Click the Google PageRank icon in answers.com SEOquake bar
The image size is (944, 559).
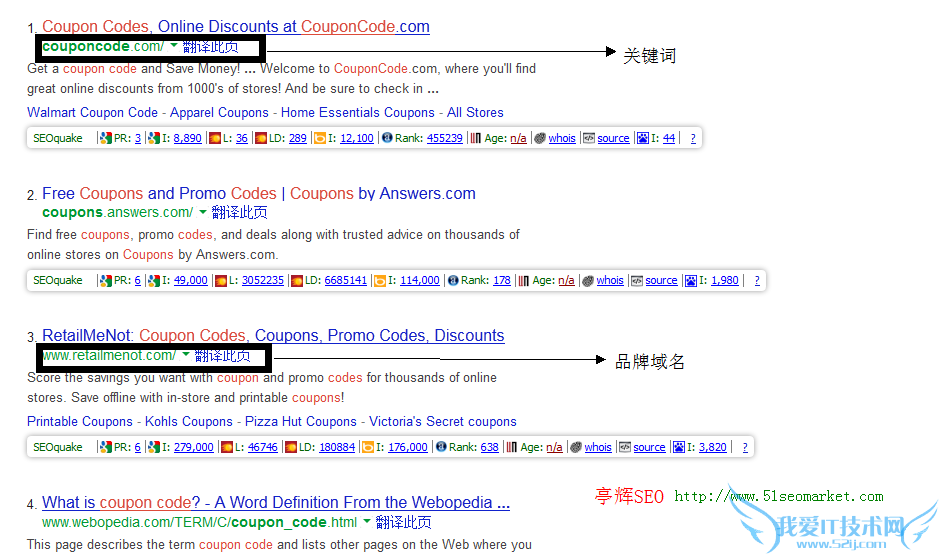106,280
